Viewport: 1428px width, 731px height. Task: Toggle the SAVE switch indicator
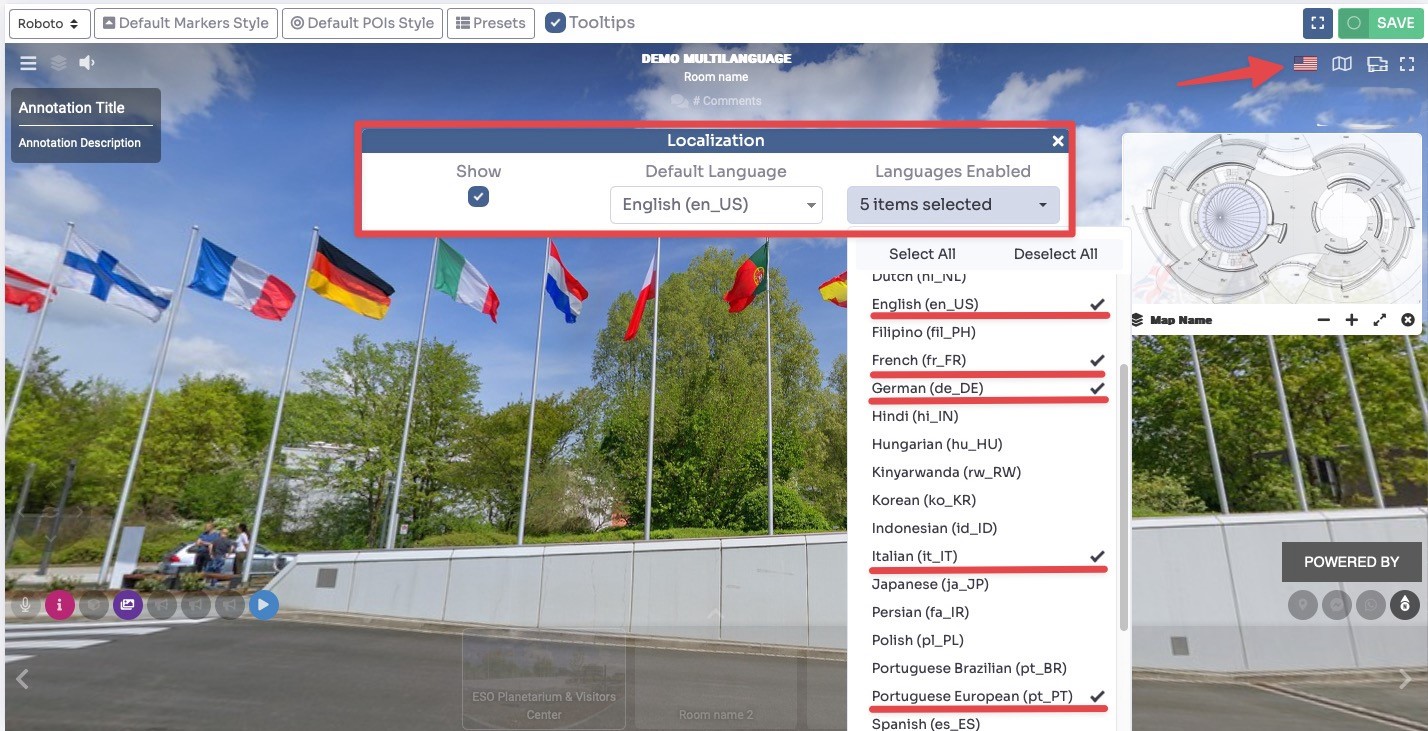(x=1354, y=23)
